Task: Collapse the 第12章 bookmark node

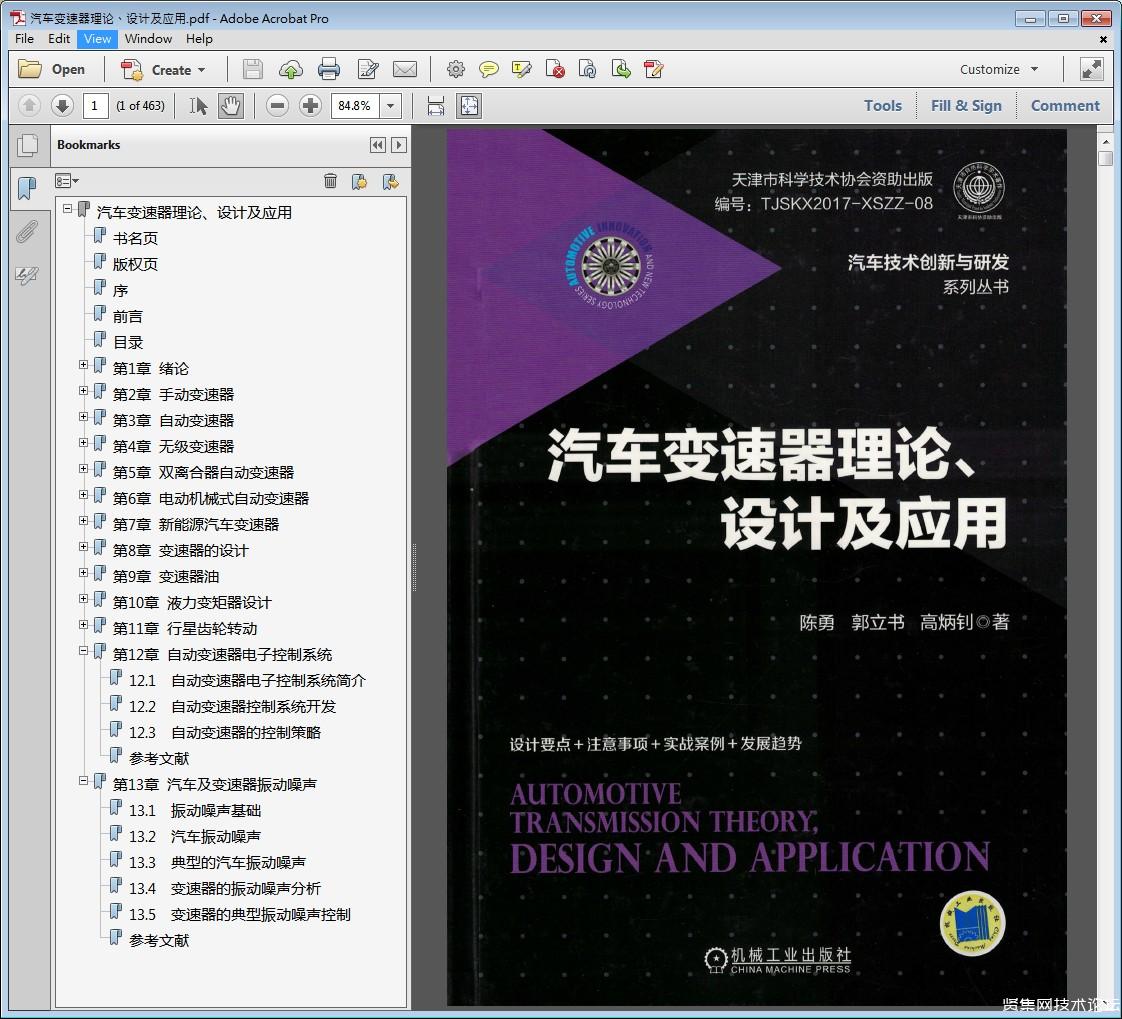Action: (84, 651)
